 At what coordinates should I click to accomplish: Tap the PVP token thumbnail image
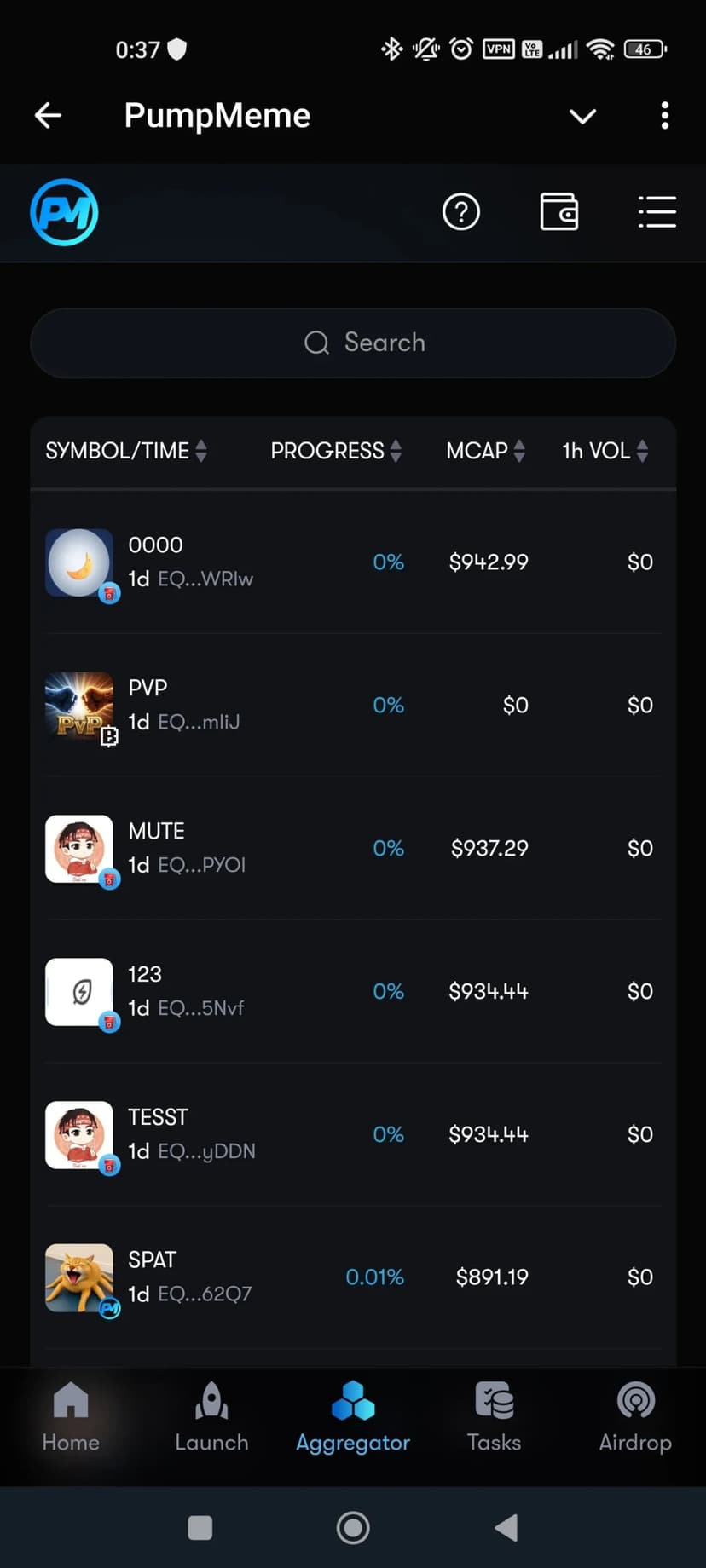tap(79, 706)
